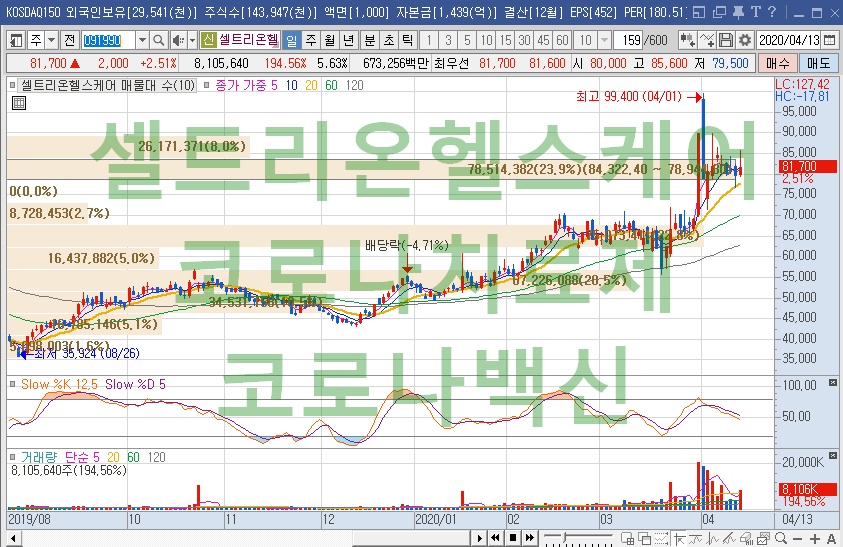Click the oscillating line tool in the bottom toolbar
The width and height of the screenshot is (843, 547).
pos(712,538)
